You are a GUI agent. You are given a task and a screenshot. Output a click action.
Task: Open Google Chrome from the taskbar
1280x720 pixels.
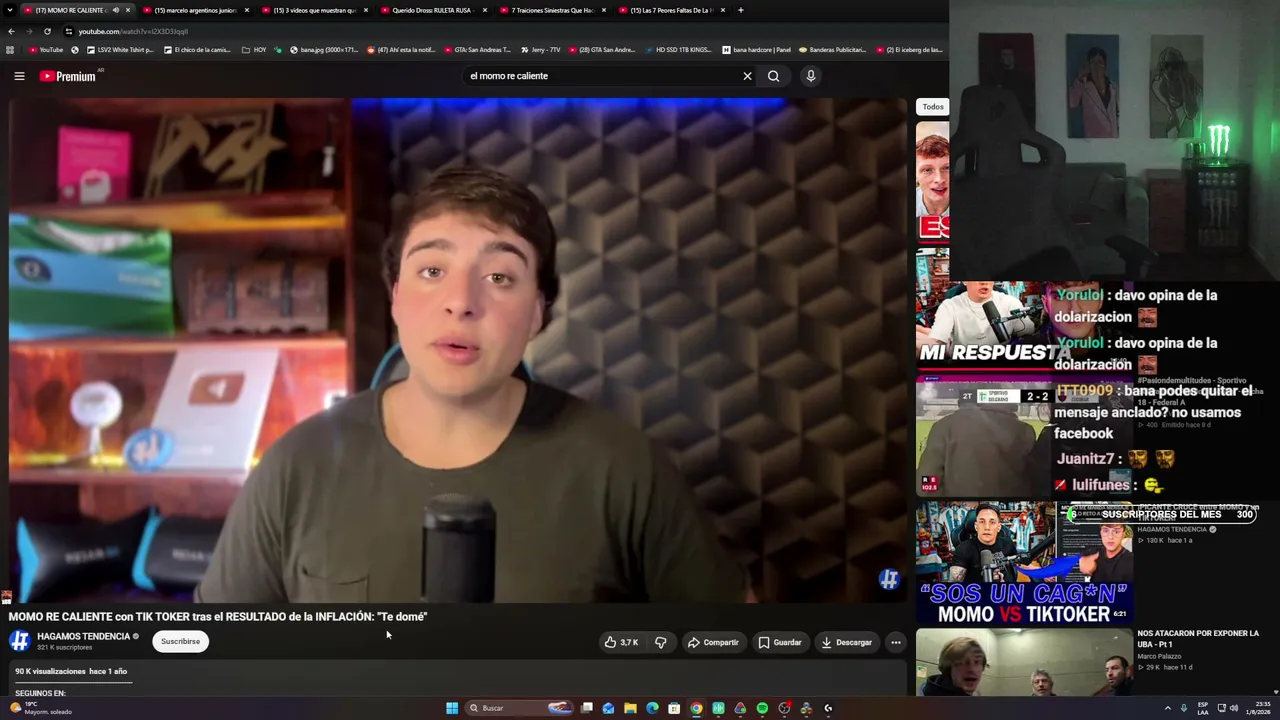coord(696,708)
